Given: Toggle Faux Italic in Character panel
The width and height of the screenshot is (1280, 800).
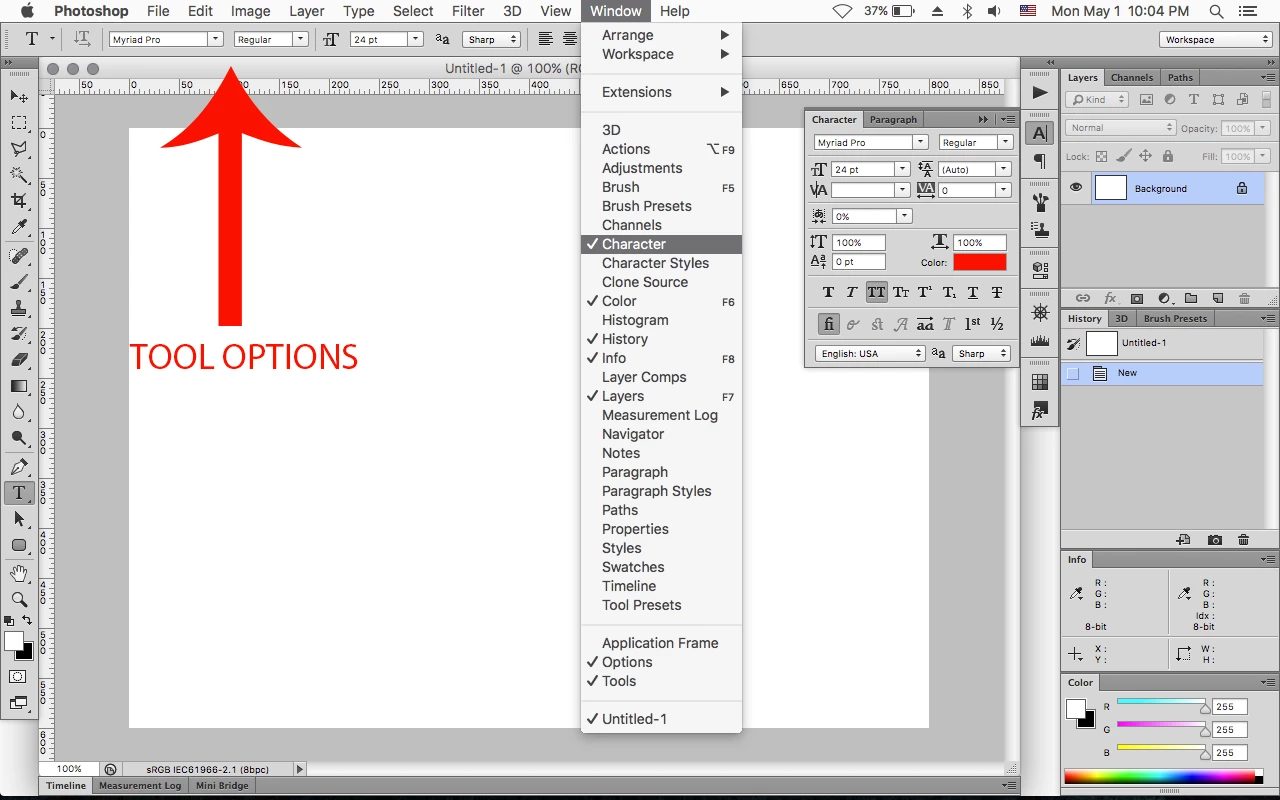Looking at the screenshot, I should pos(852,293).
